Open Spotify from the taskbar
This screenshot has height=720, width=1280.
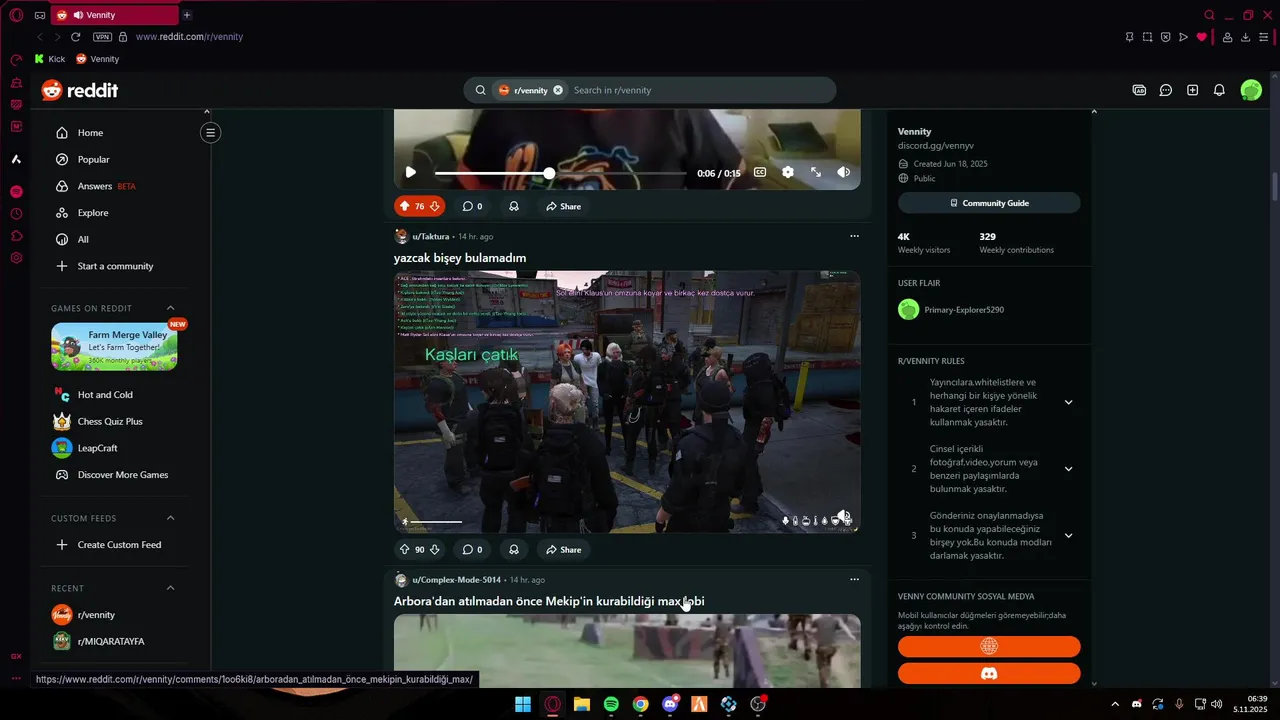[611, 704]
